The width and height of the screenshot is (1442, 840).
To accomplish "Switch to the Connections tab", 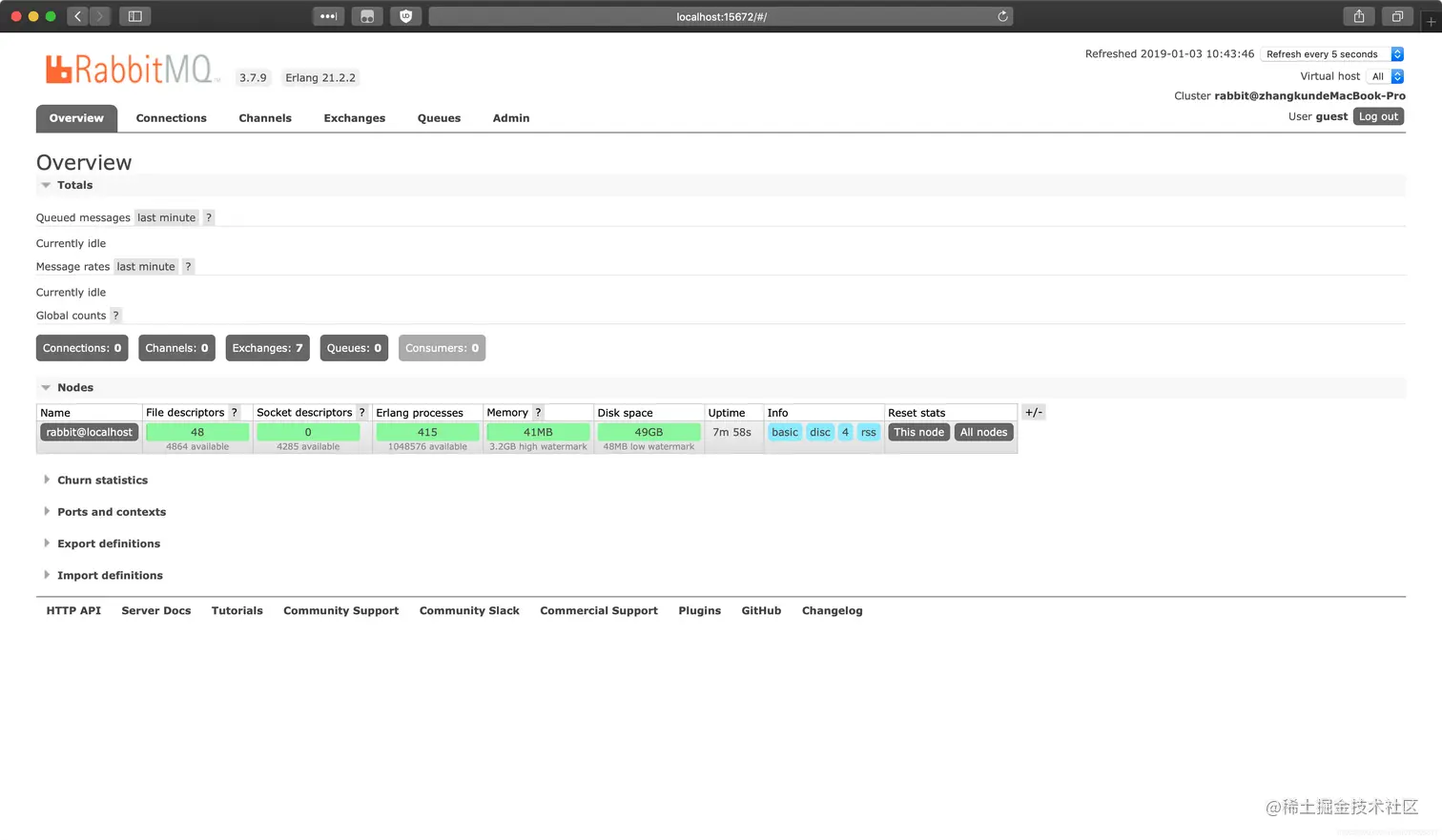I will click(x=172, y=118).
